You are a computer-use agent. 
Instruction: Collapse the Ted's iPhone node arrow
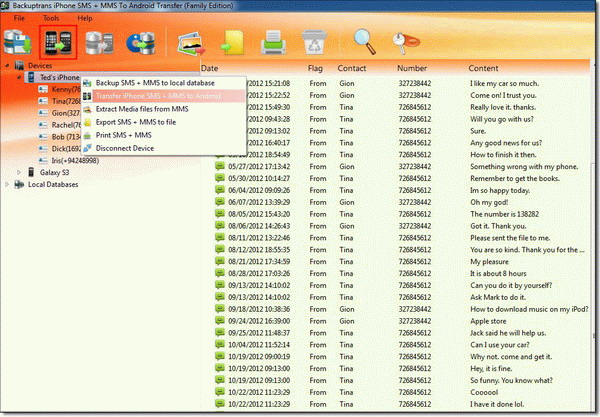(x=19, y=78)
